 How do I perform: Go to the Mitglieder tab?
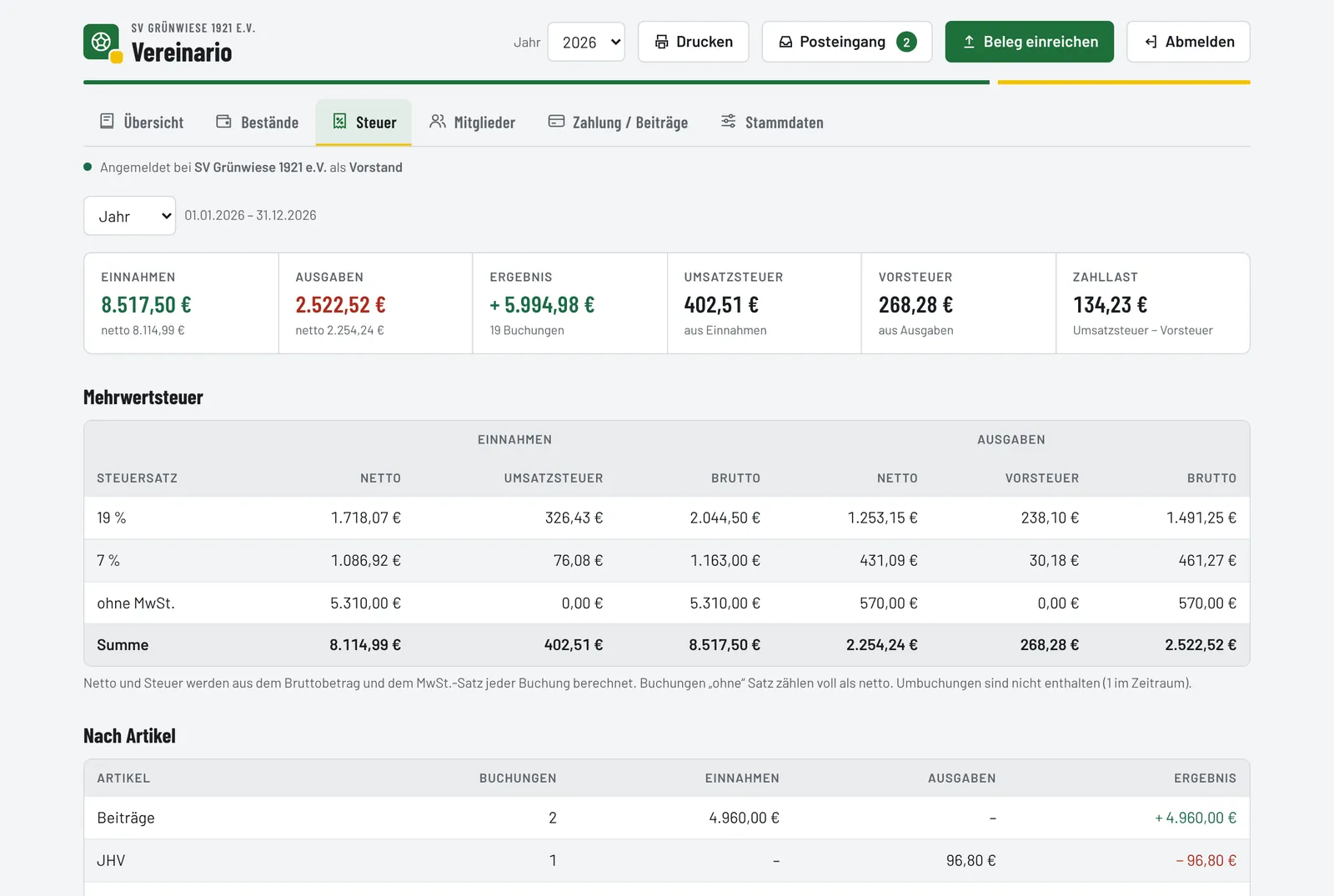click(x=472, y=123)
